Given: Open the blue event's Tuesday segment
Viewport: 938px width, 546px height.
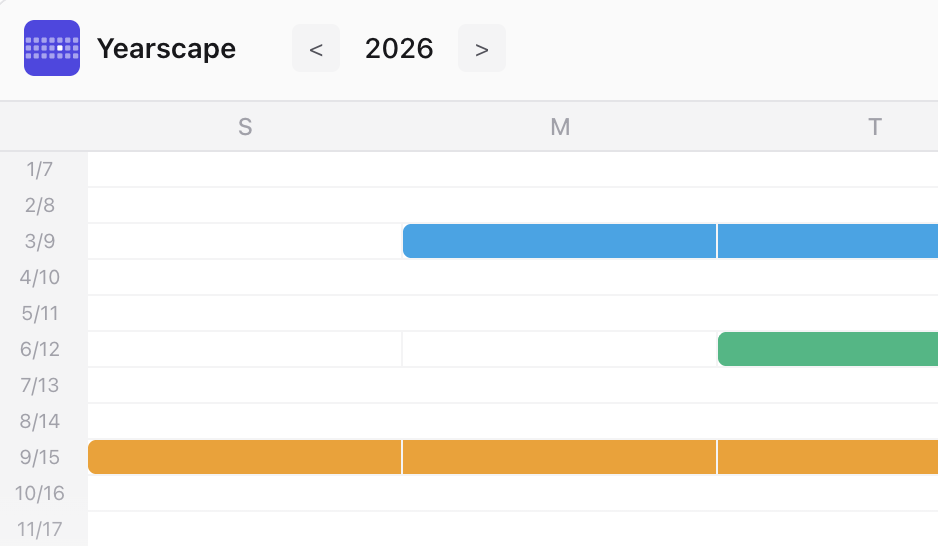Looking at the screenshot, I should coord(827,241).
